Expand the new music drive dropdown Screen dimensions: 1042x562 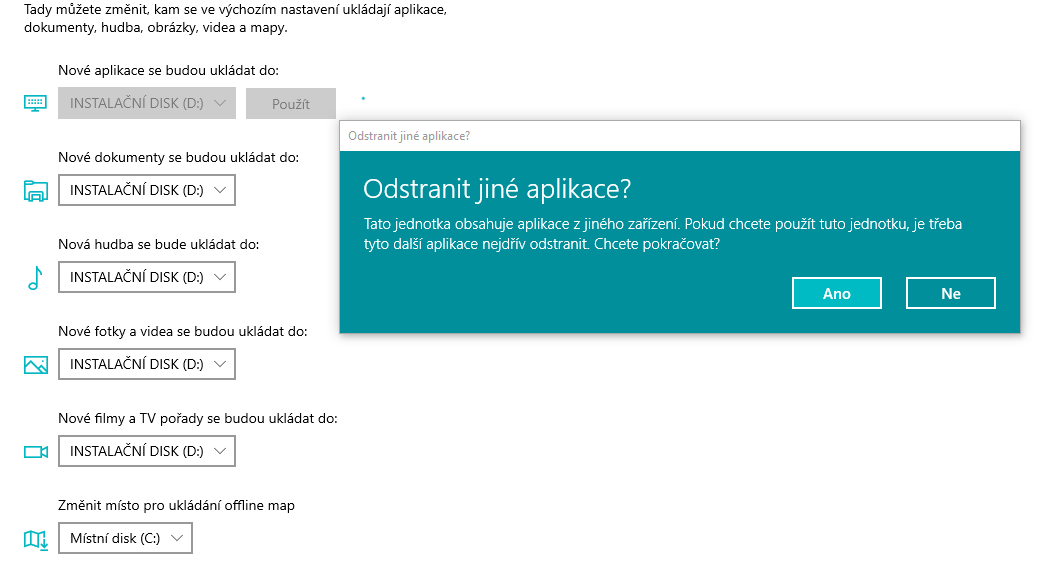pyautogui.click(x=147, y=277)
